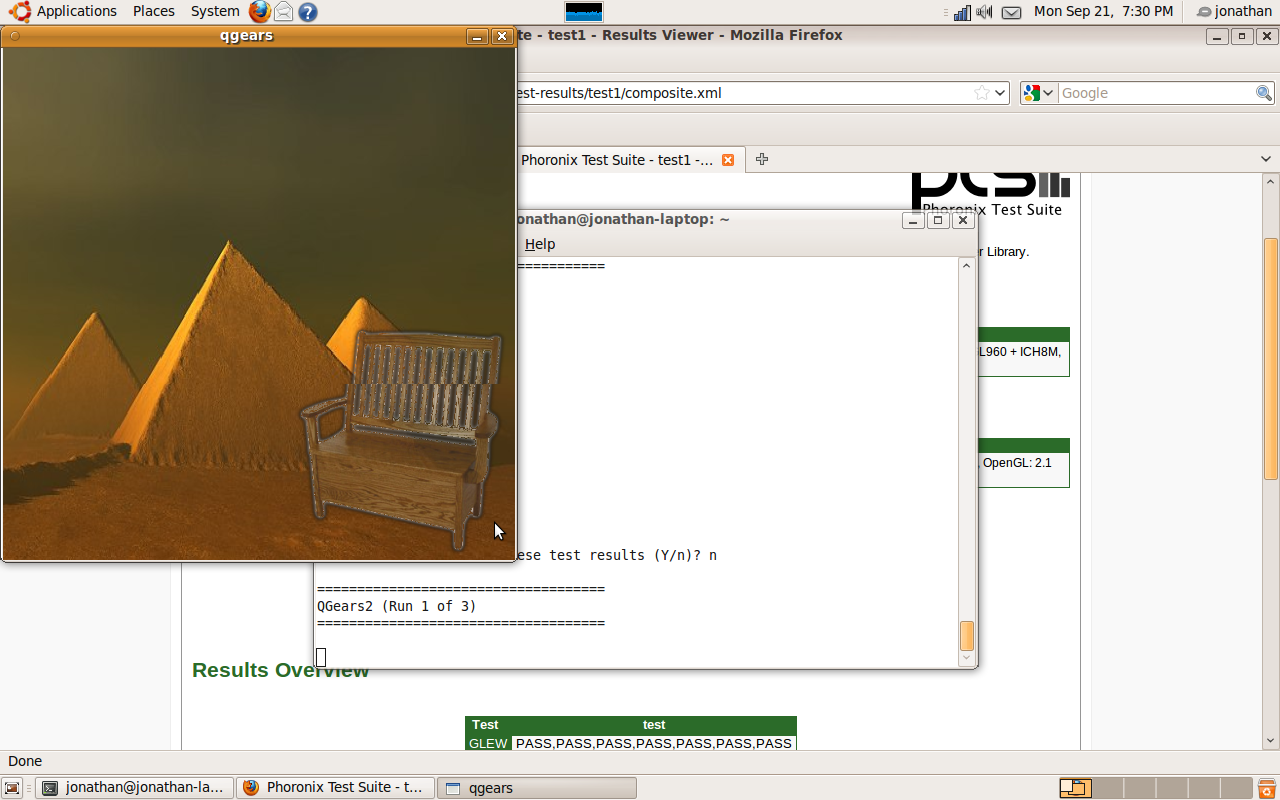1280x800 pixels.
Task: Click the network signal bars icon
Action: tap(962, 12)
